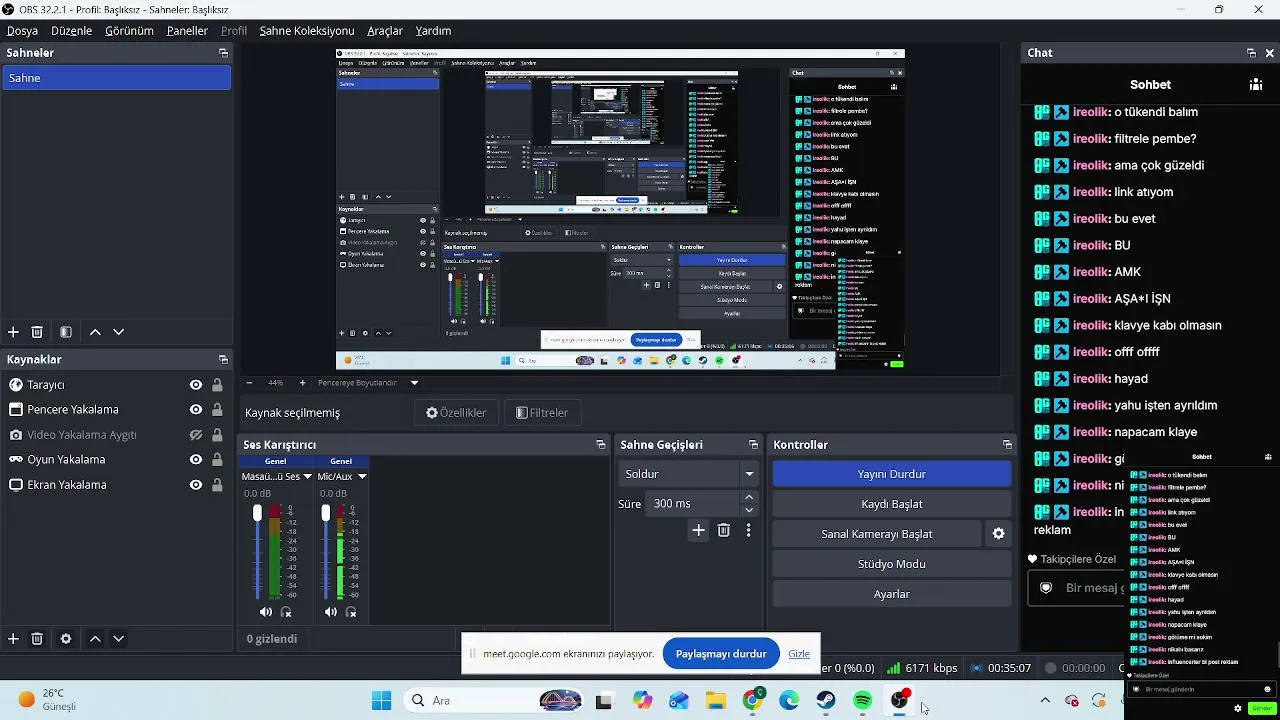Viewport: 1280px width, 720px height.
Task: Hide the Tarayıcı source
Action: tap(196, 385)
